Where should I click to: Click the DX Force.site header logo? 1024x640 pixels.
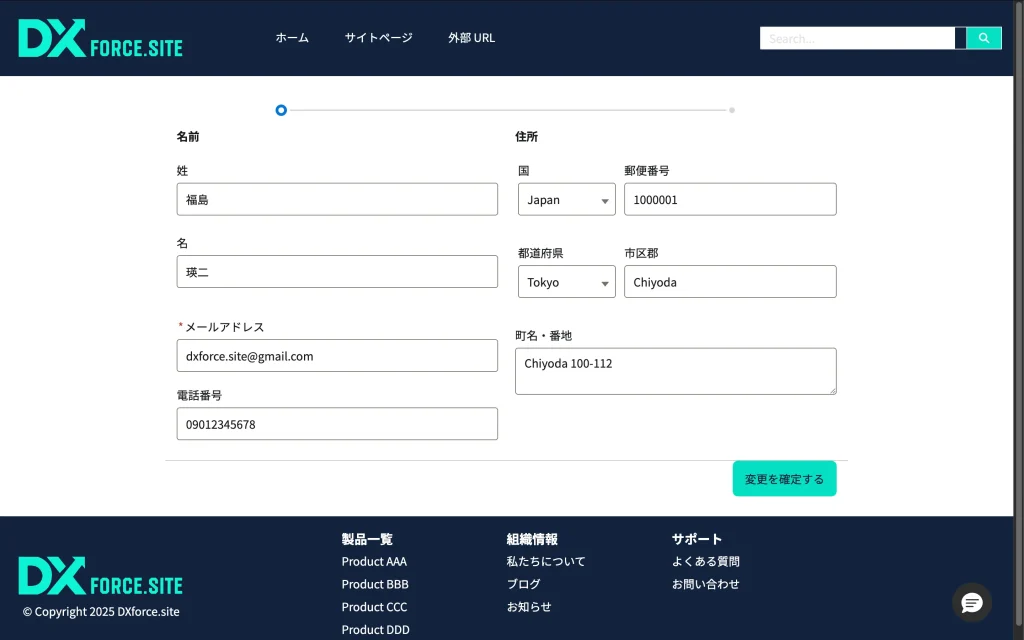101,39
